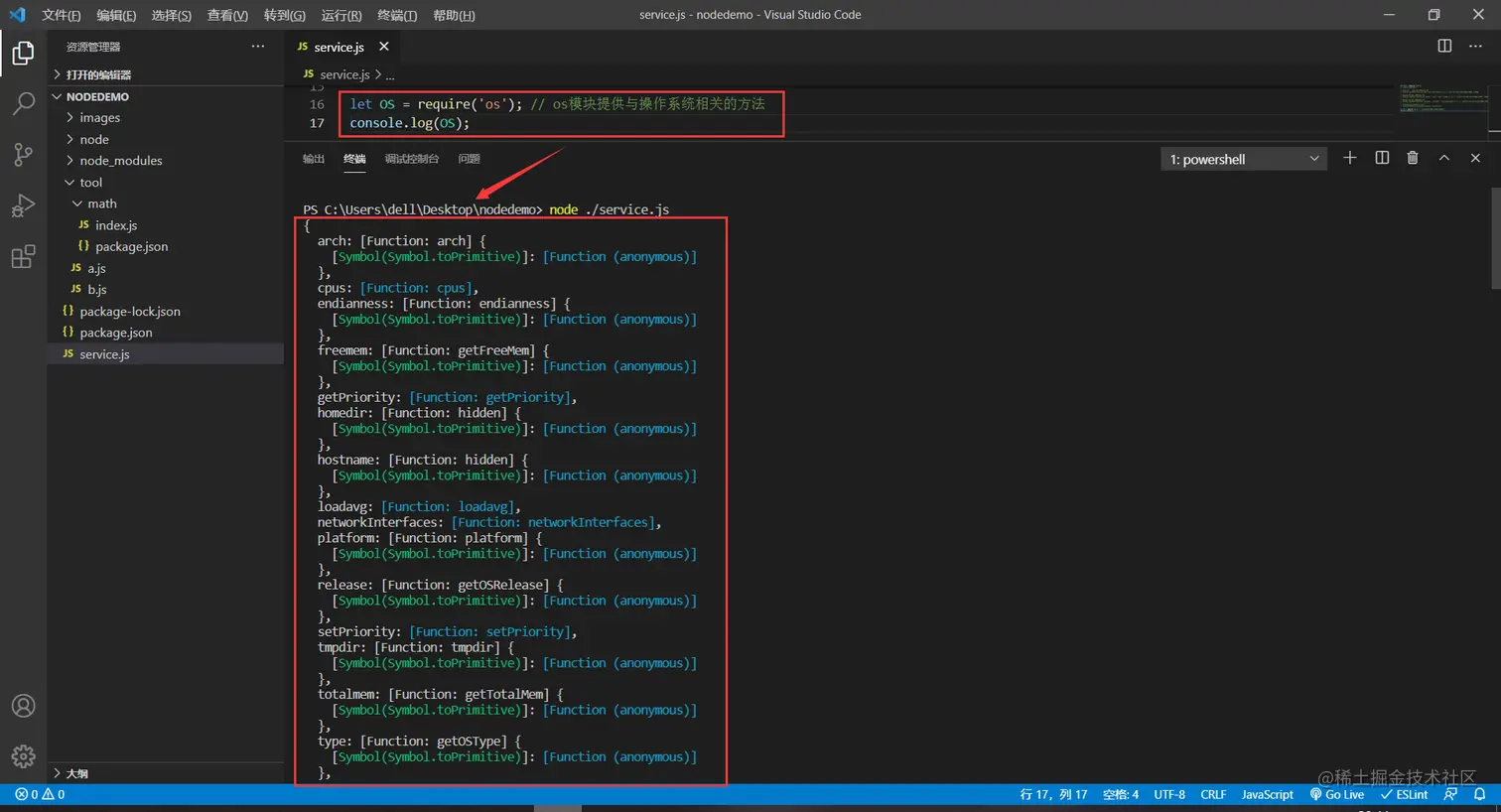
Task: Click the feedback icon in status bar
Action: tap(1451, 794)
